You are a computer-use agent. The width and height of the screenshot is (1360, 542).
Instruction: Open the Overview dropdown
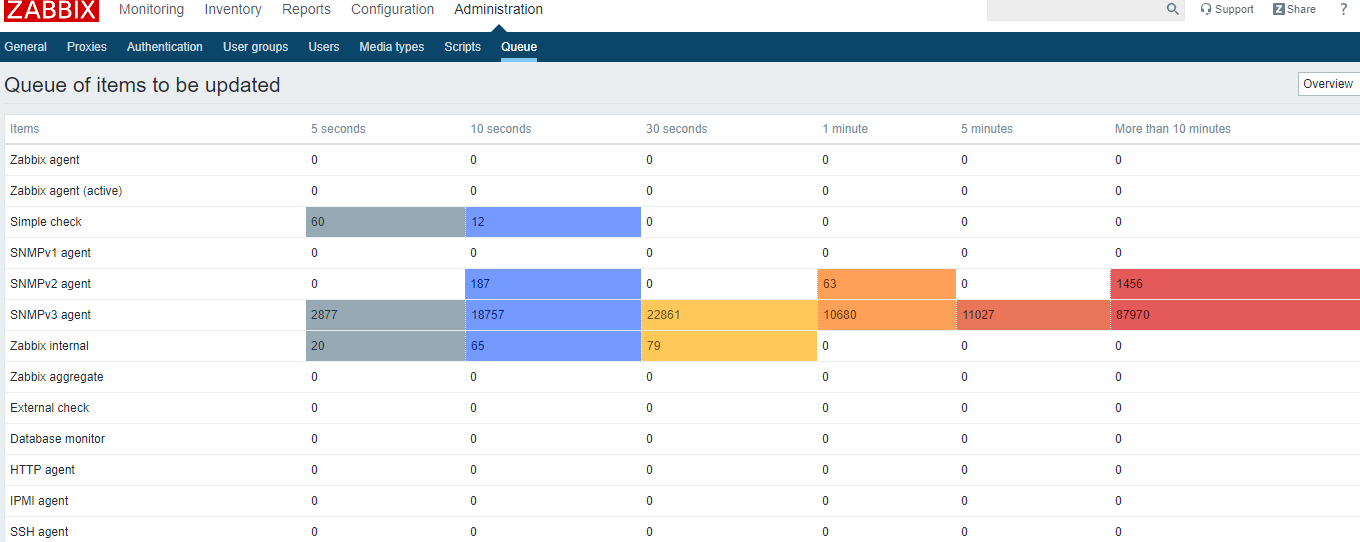pos(1328,84)
